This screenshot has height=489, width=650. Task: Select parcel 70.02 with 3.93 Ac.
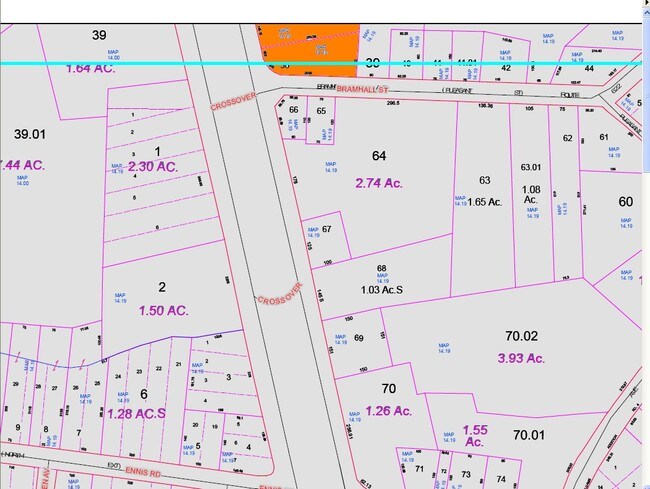point(519,345)
